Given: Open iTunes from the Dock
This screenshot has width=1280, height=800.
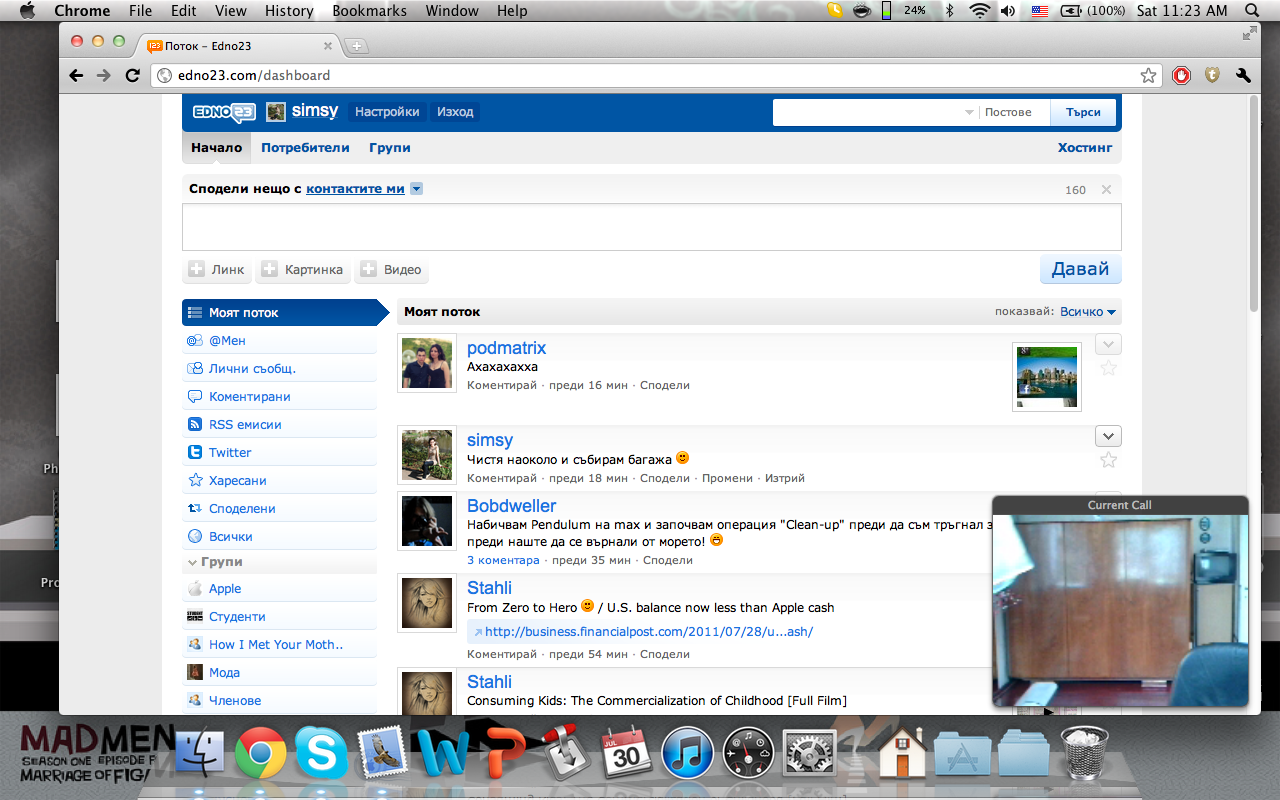Looking at the screenshot, I should click(x=687, y=754).
